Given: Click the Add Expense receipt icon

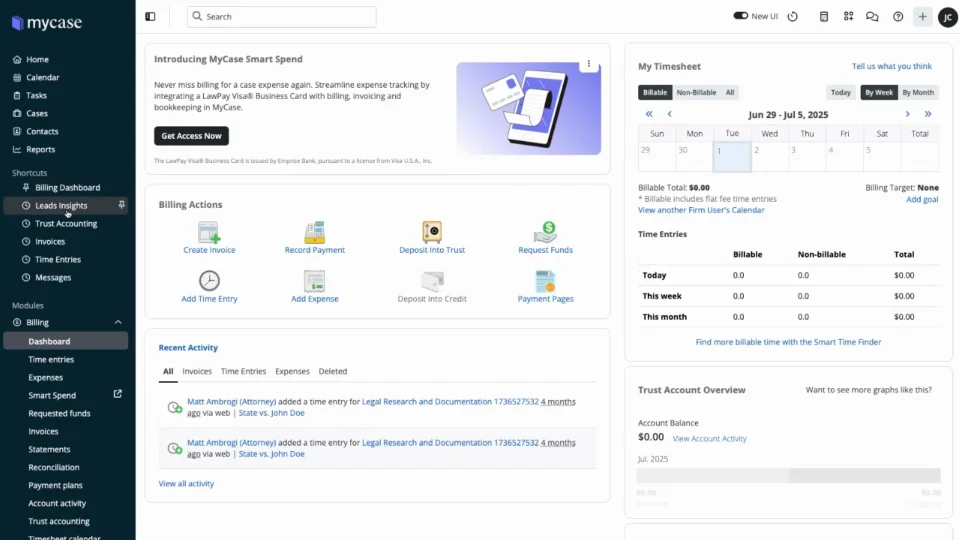Looking at the screenshot, I should (x=315, y=281).
